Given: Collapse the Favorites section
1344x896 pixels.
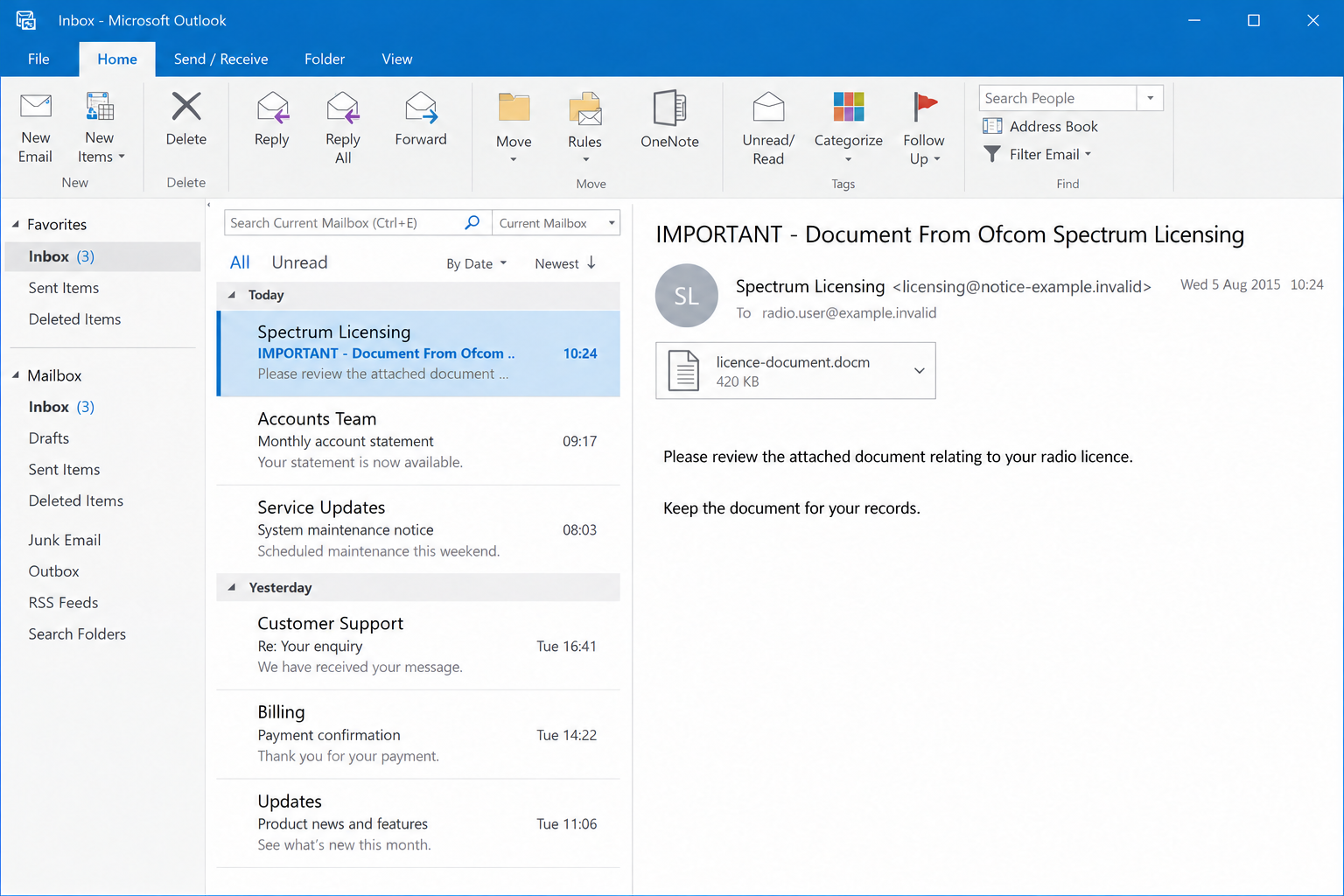Looking at the screenshot, I should [x=16, y=224].
